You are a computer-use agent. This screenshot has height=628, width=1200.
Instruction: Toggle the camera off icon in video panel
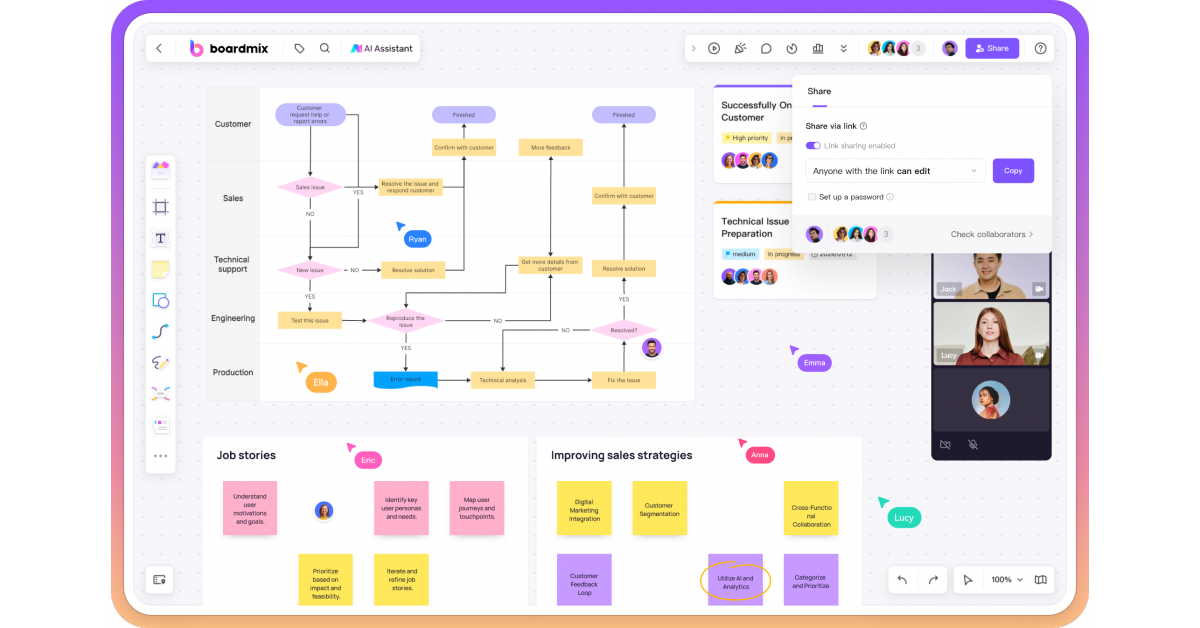945,444
